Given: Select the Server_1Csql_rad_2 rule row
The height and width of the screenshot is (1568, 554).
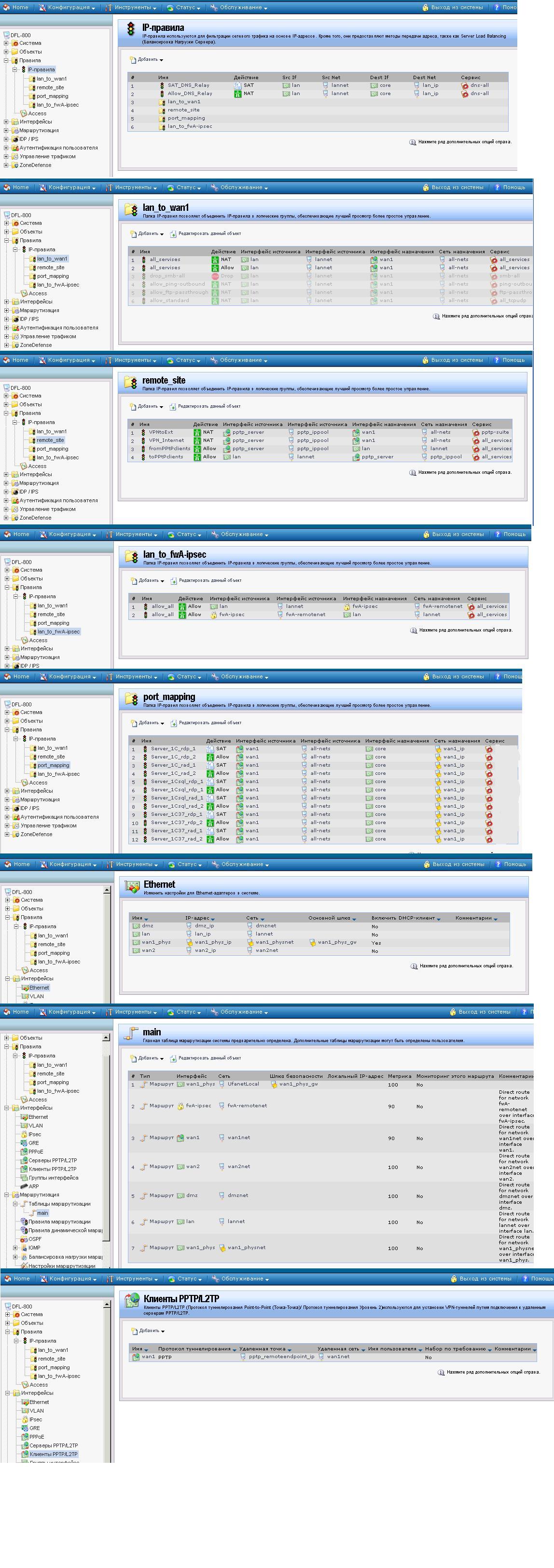Looking at the screenshot, I should click(323, 807).
